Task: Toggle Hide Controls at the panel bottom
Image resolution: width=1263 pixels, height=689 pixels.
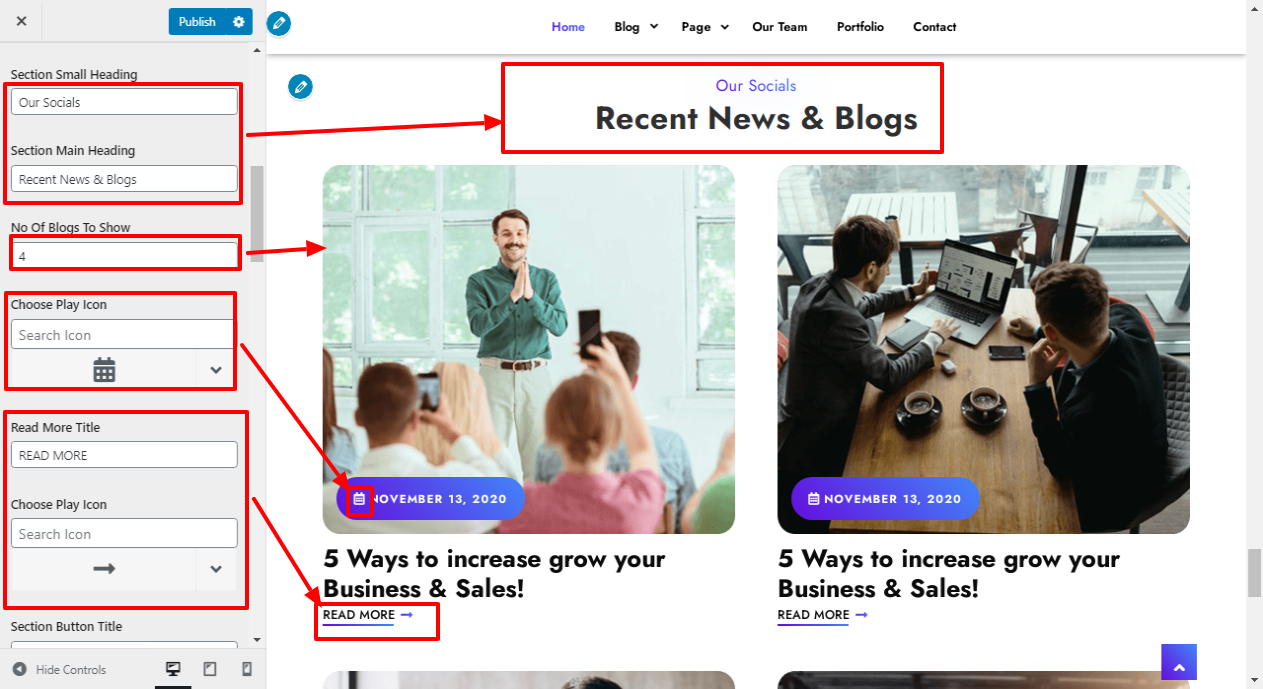Action: pos(60,669)
